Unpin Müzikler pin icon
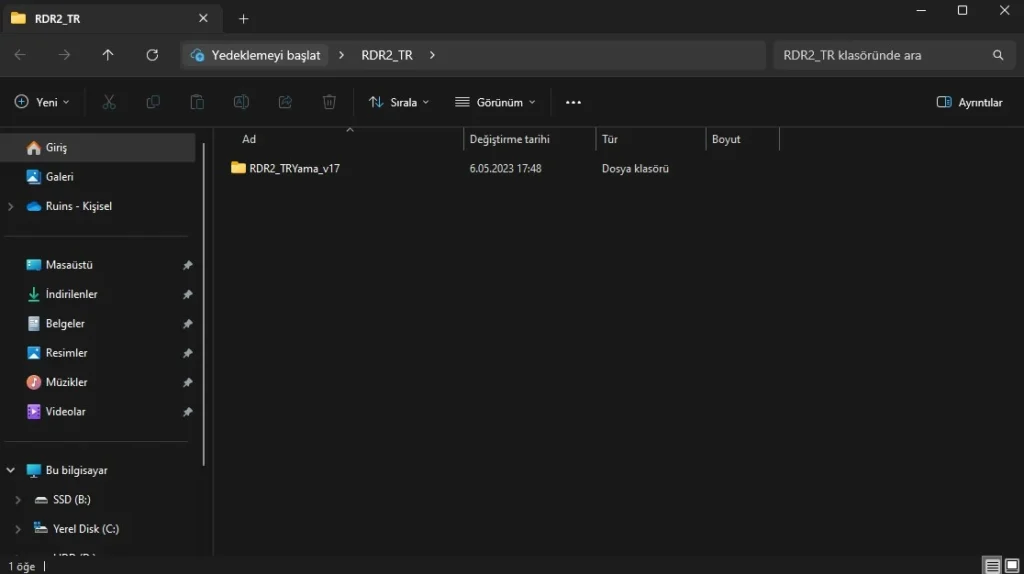This screenshot has height=574, width=1024. tap(187, 383)
